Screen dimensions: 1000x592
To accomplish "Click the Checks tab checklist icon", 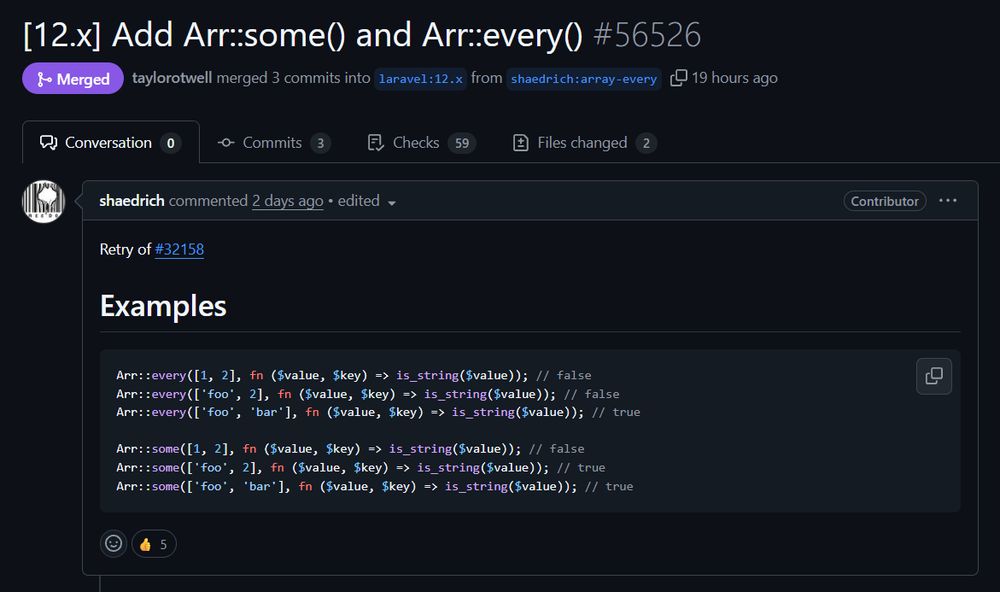I will pyautogui.click(x=376, y=143).
